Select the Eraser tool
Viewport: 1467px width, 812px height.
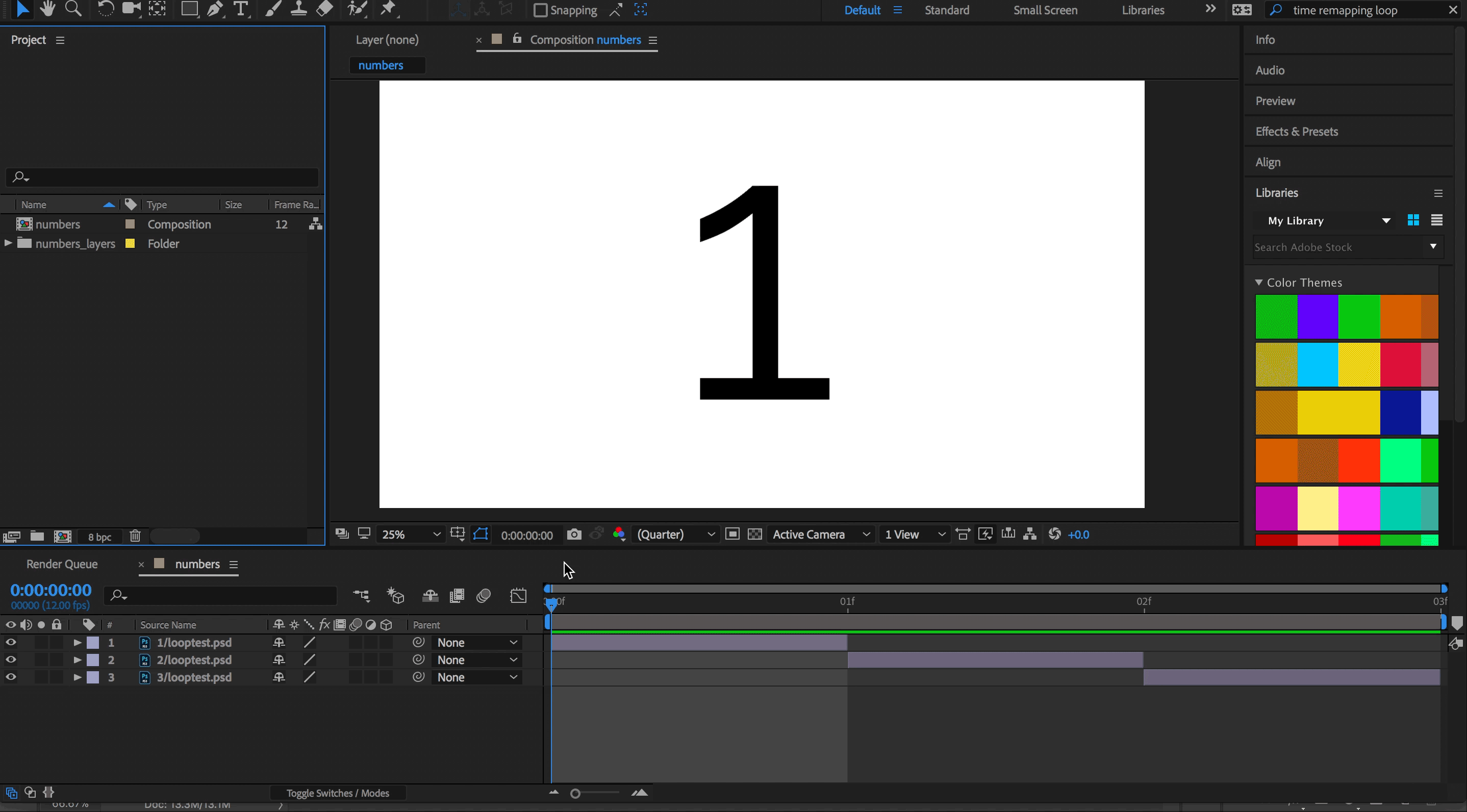click(x=324, y=9)
